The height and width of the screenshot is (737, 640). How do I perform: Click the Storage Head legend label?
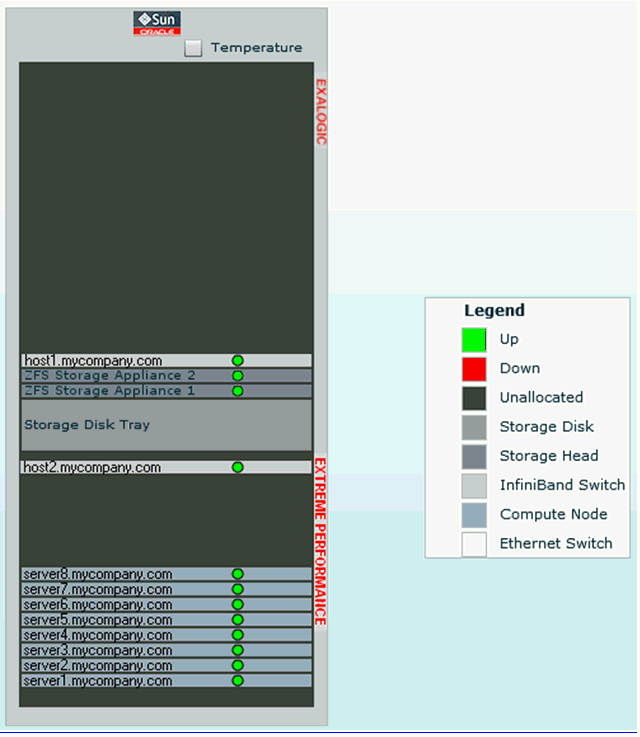(549, 455)
